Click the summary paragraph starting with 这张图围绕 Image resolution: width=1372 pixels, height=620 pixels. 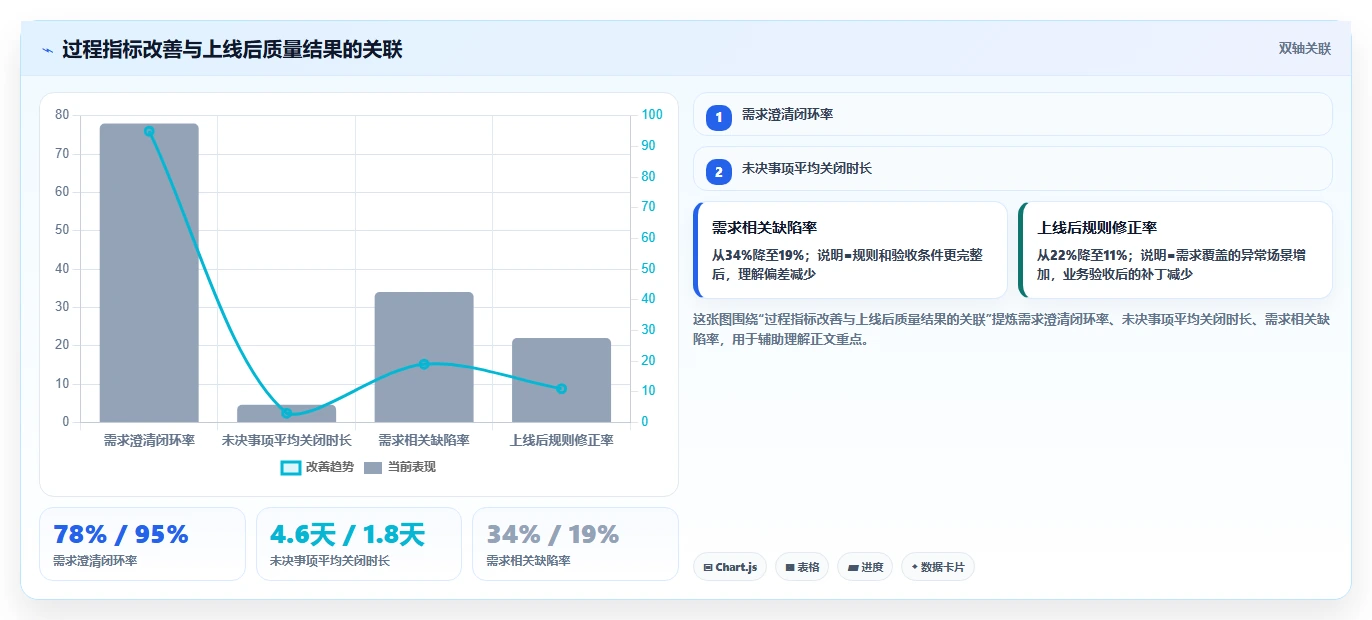click(1011, 329)
